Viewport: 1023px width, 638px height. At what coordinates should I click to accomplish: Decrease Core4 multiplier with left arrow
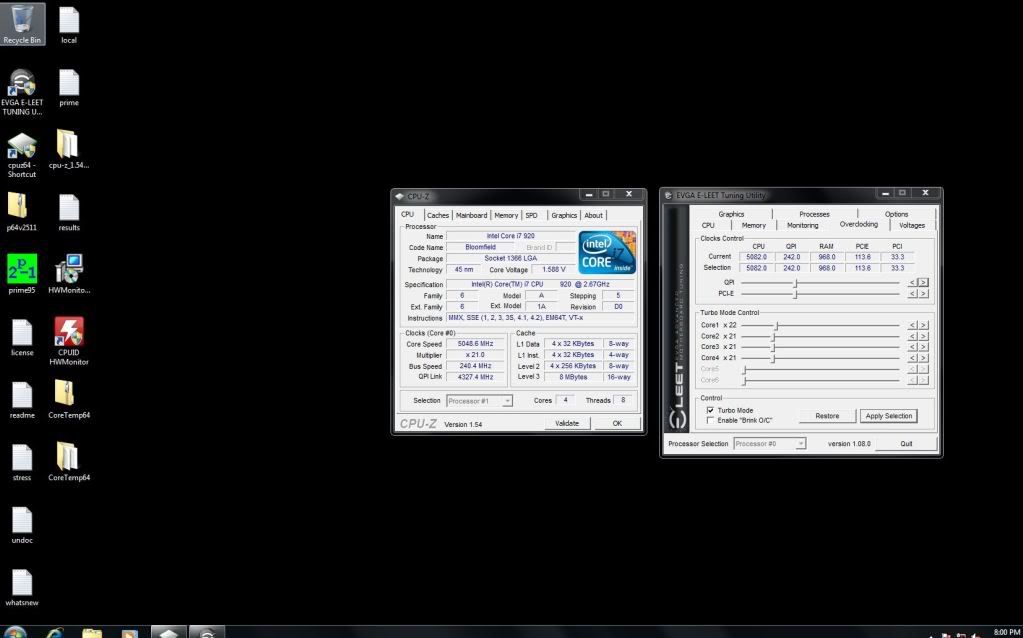913,358
